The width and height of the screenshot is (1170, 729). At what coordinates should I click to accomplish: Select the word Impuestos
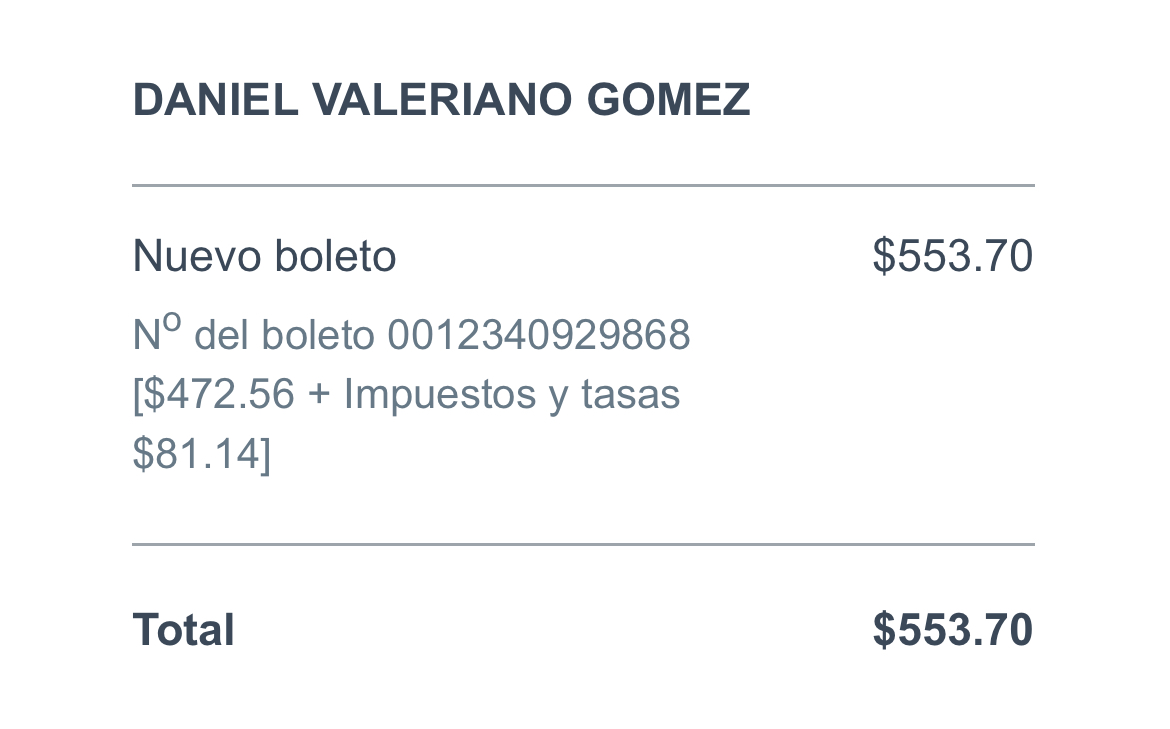(x=439, y=394)
